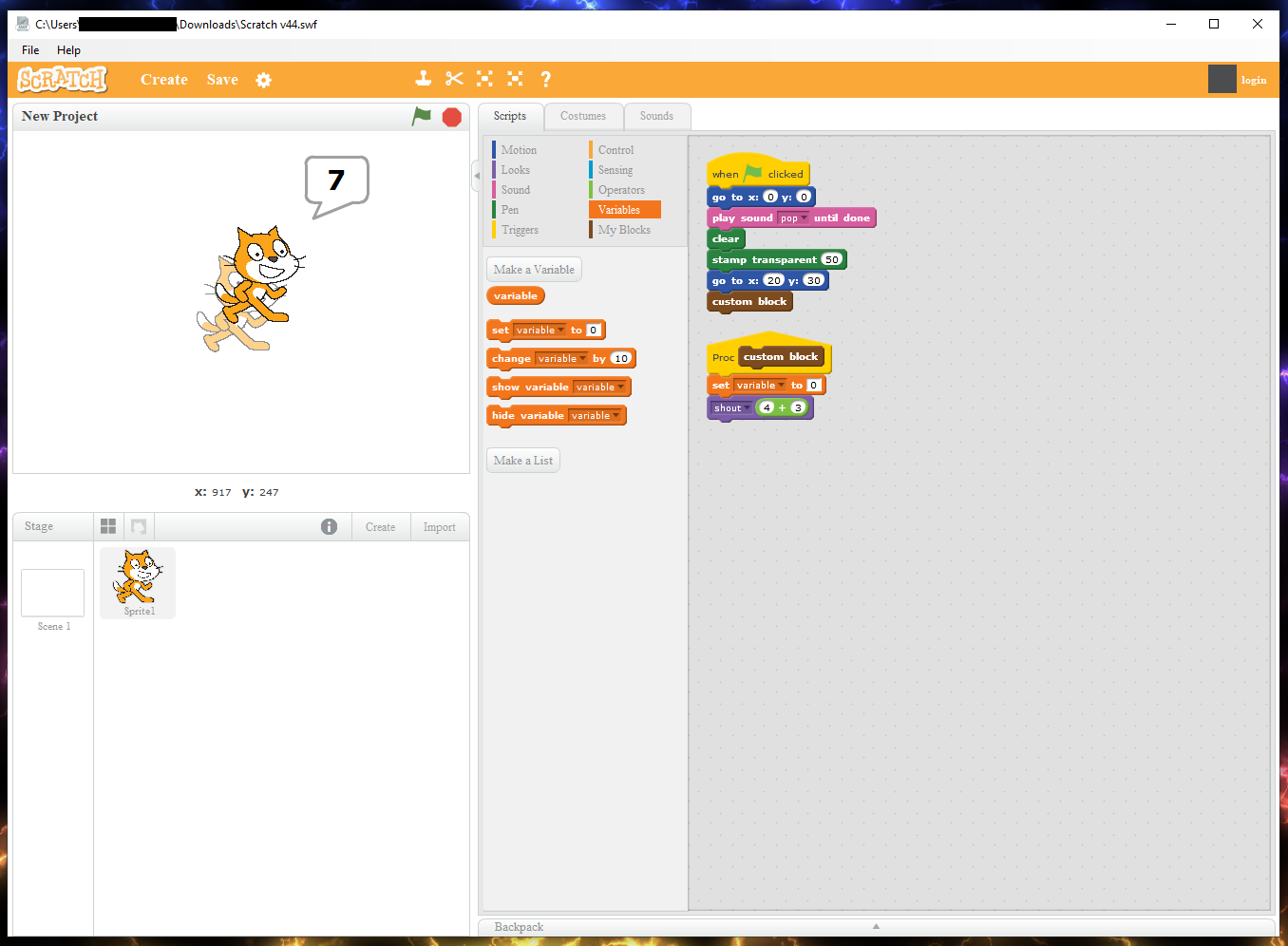Click the Make a Variable button
Viewport: 1288px width, 946px height.
pos(533,269)
